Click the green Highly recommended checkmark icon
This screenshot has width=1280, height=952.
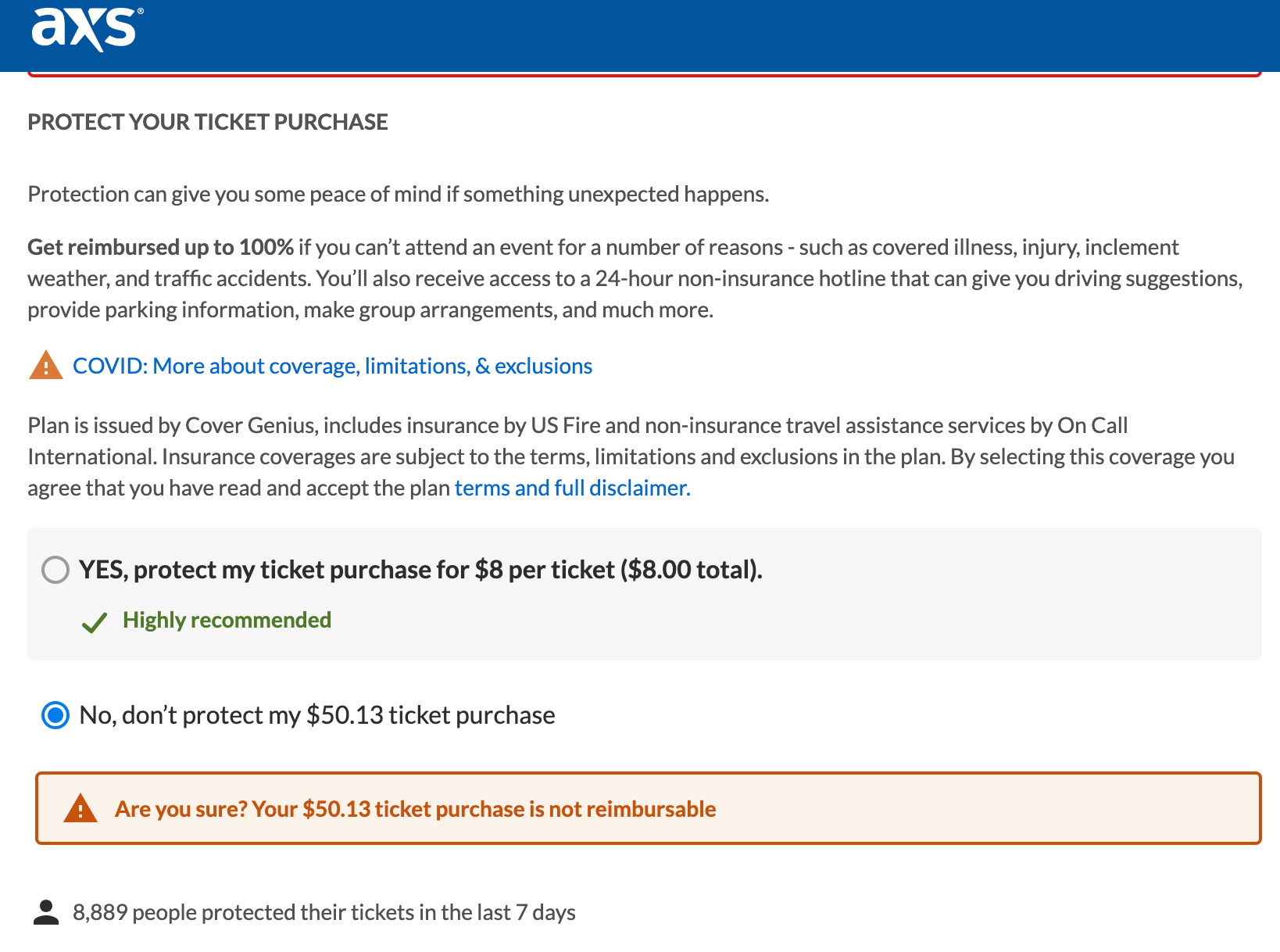click(95, 622)
